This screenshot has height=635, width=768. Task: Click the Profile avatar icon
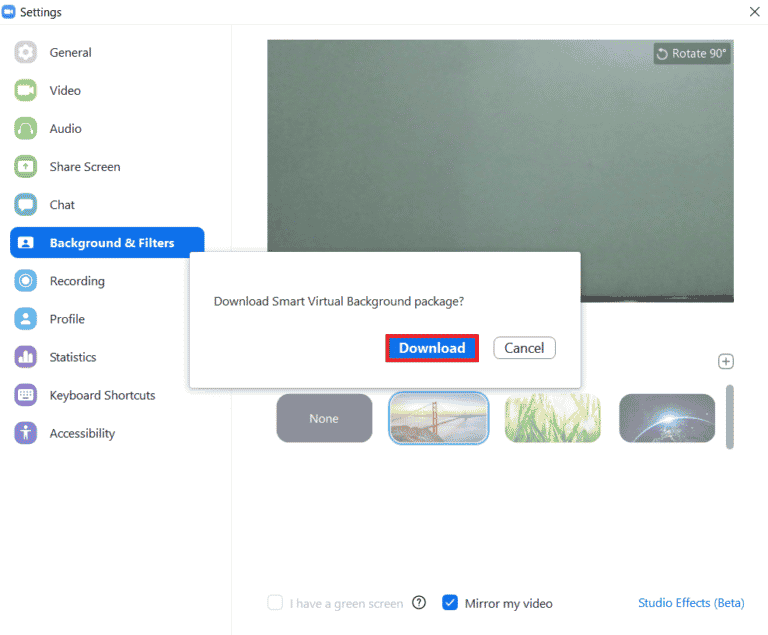[25, 319]
